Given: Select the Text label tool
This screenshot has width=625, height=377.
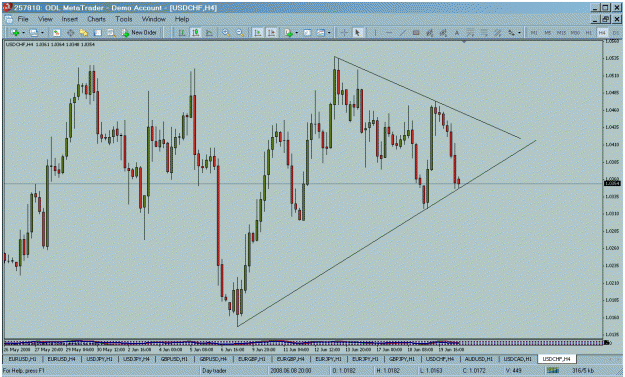Looking at the screenshot, I should tap(457, 33).
